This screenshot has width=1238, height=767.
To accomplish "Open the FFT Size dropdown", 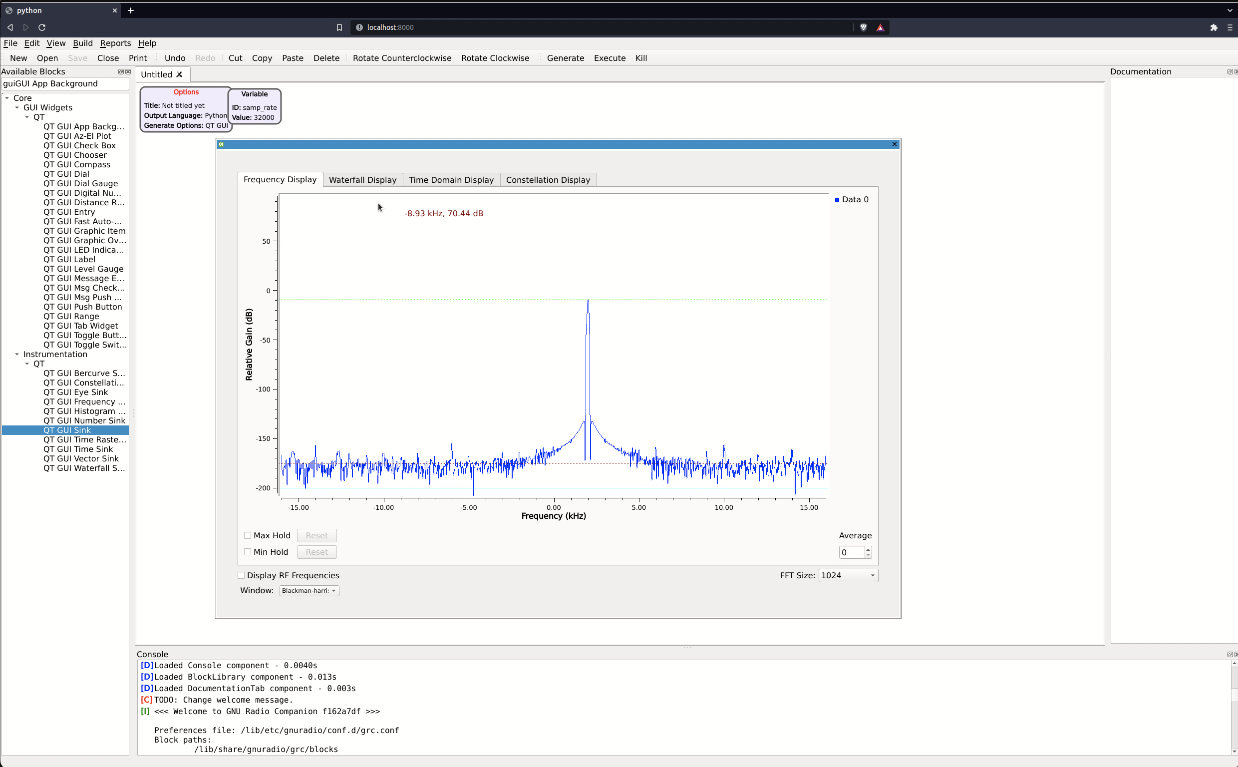I will [847, 574].
